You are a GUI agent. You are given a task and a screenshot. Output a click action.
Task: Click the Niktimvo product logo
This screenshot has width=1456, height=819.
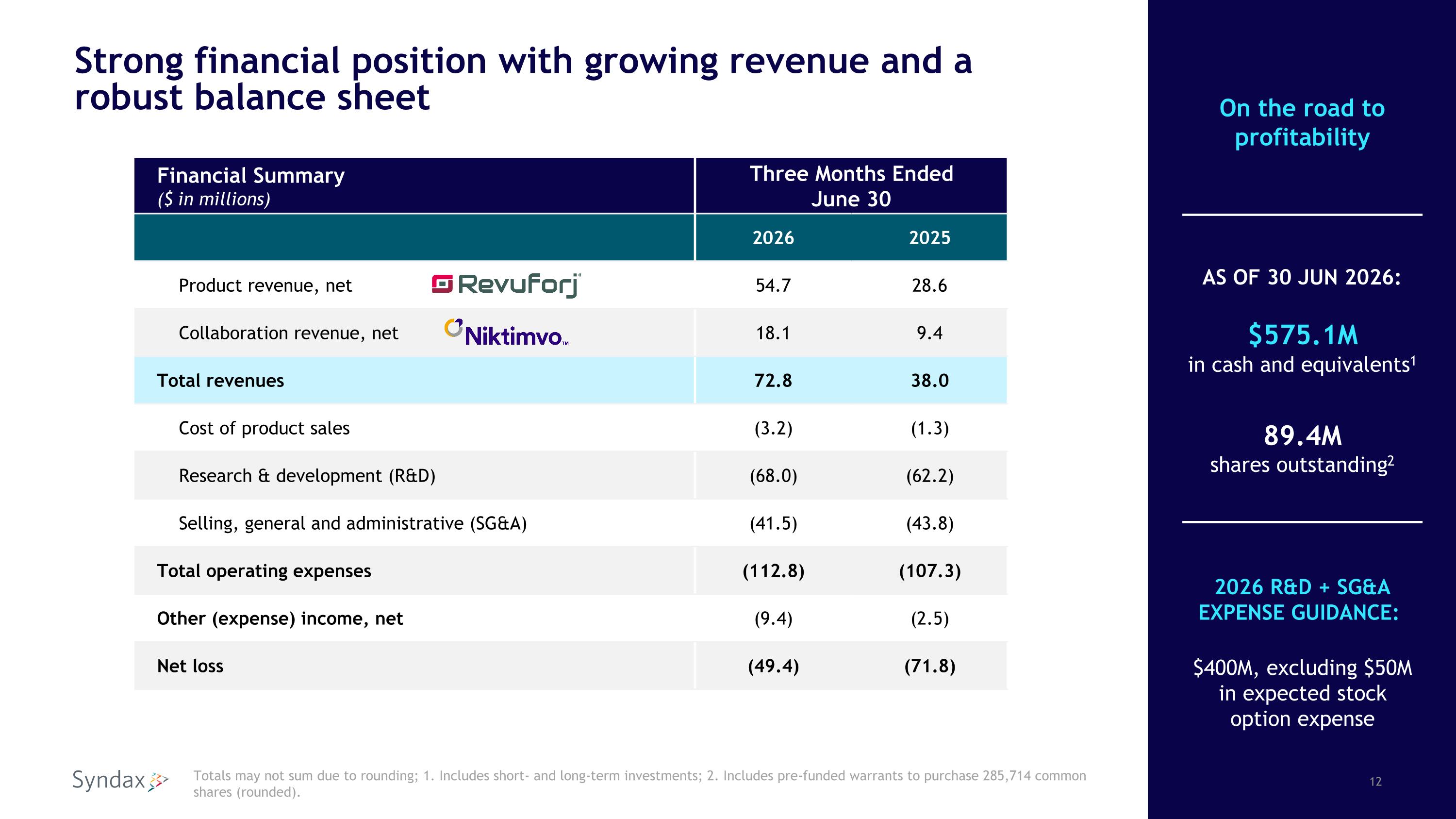(x=506, y=333)
